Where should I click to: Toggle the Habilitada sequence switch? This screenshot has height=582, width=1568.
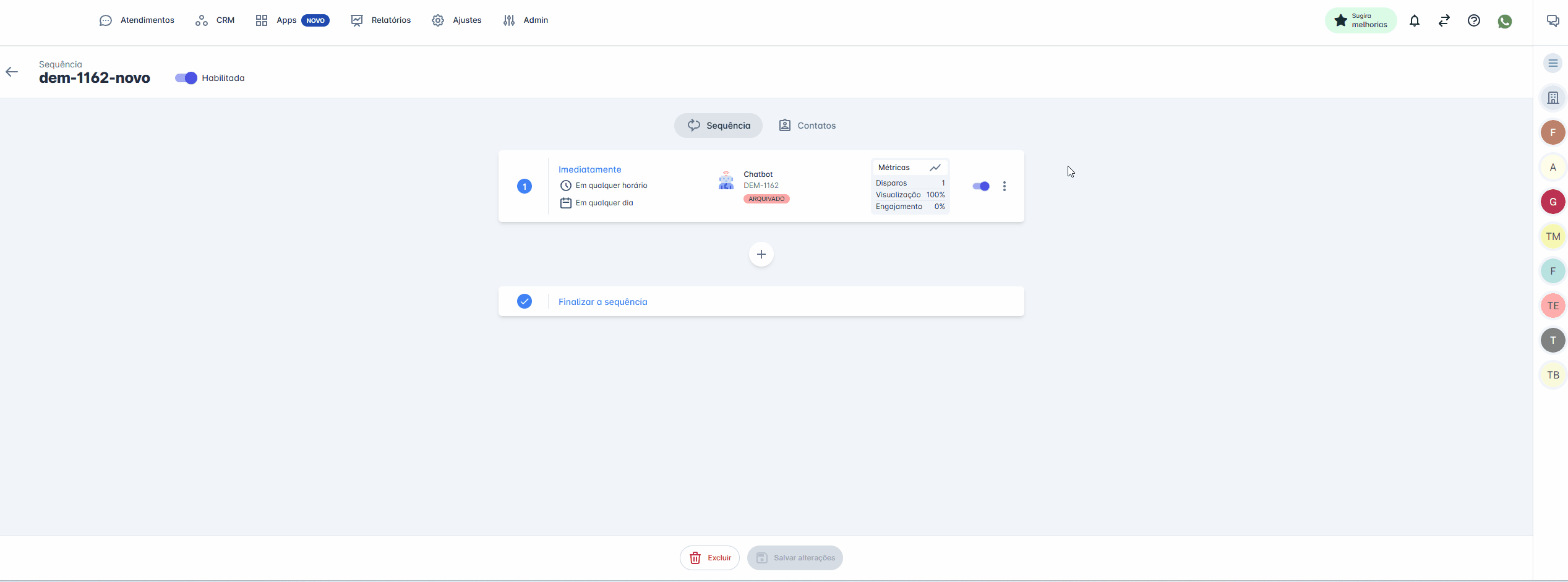click(x=186, y=78)
